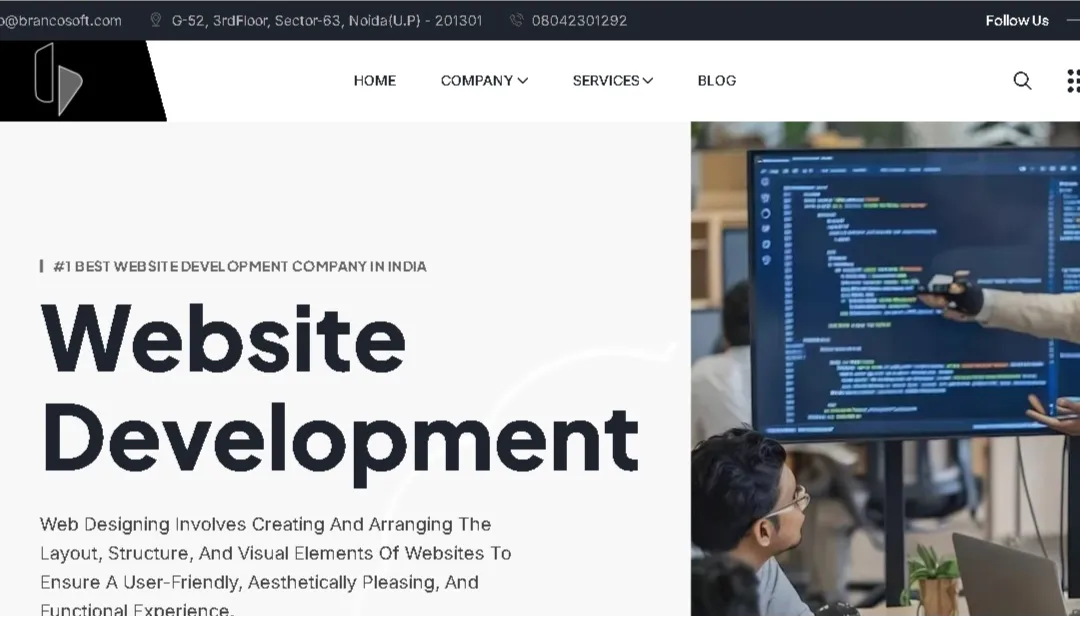Image resolution: width=1080 pixels, height=617 pixels.
Task: Go to the HOME menu item
Action: click(x=375, y=81)
